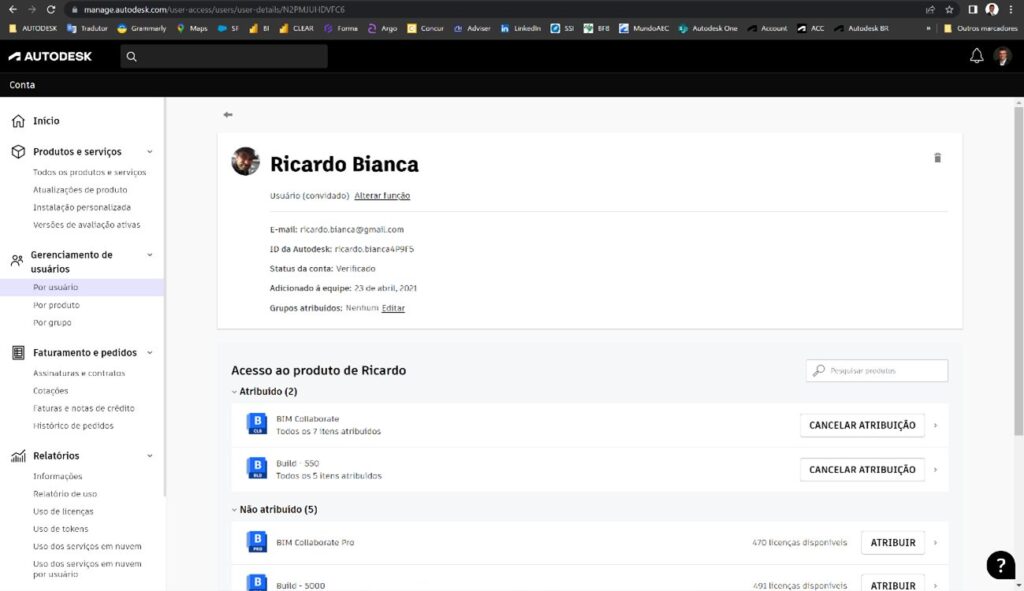This screenshot has width=1024, height=591.
Task: Open the Autodesk One bookmark
Action: [708, 29]
